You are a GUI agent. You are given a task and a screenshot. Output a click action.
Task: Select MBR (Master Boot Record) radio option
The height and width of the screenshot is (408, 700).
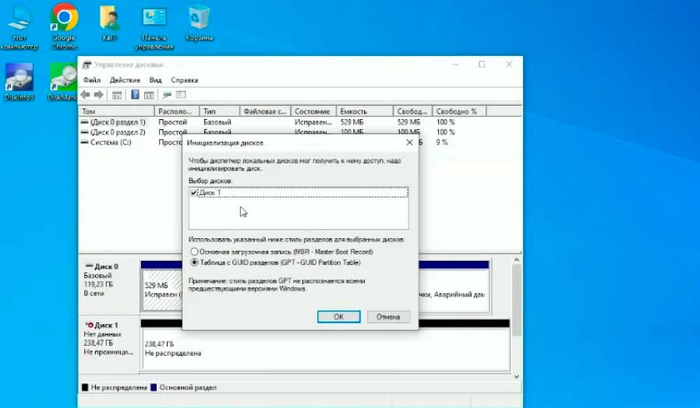tap(194, 252)
